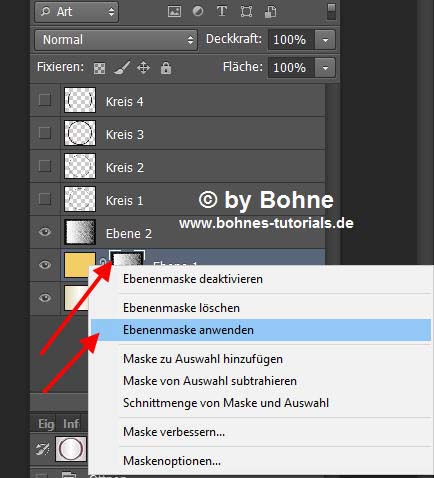Filter layers by smart object icon
434x478 pixels.
270,12
